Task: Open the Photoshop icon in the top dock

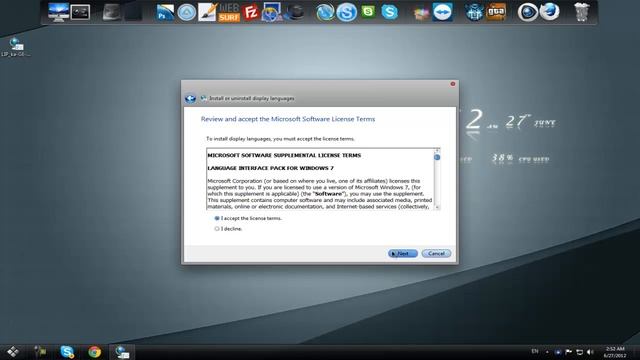Action: [165, 13]
